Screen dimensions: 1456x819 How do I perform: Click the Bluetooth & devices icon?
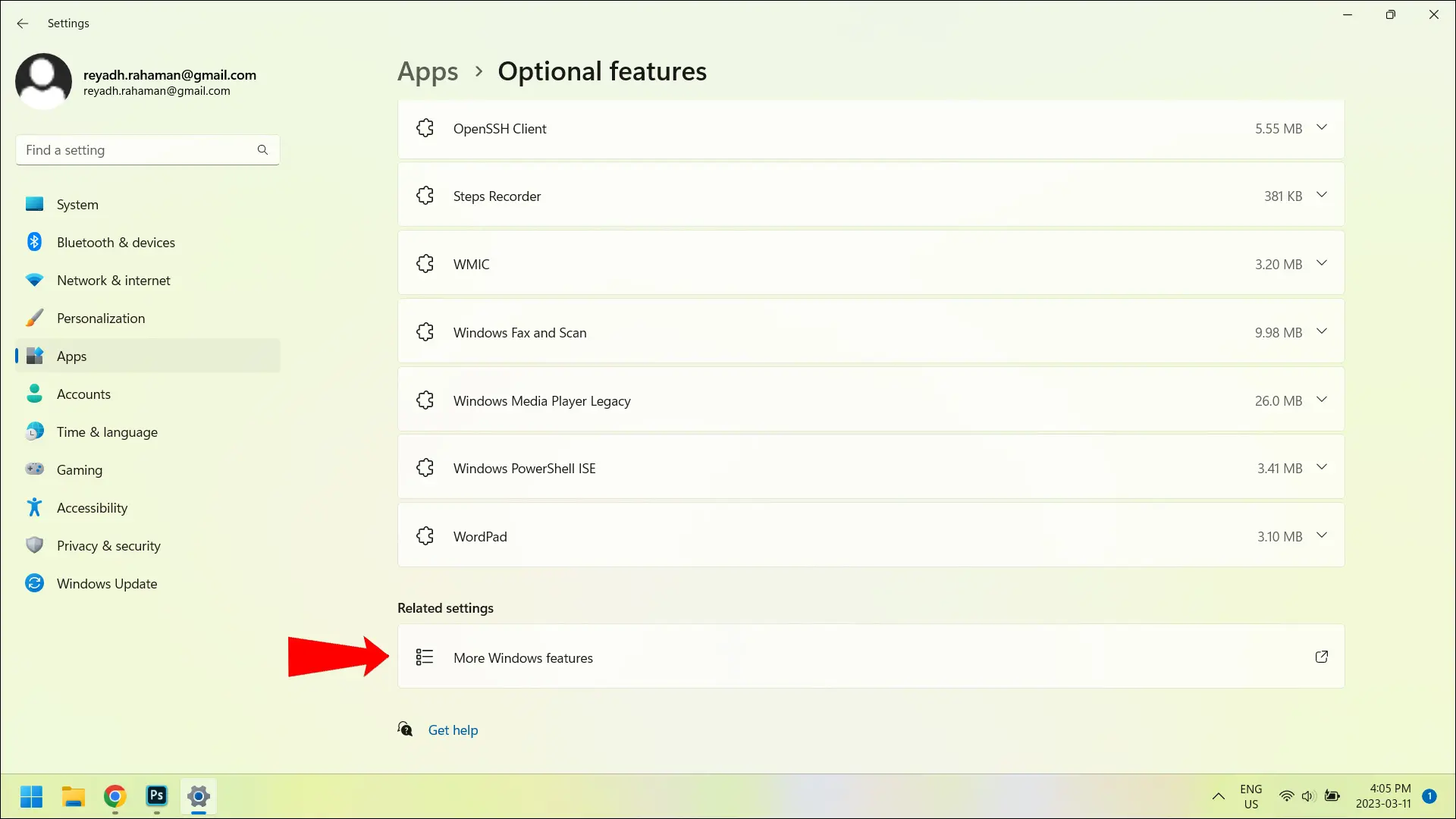click(35, 241)
